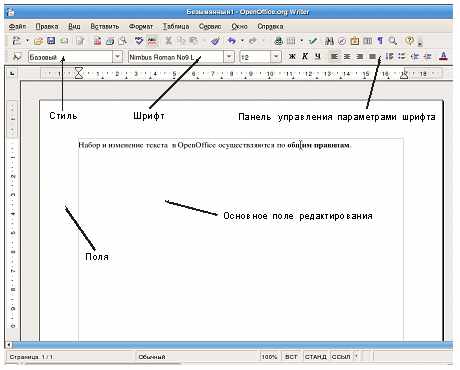
Task: Click the Insert Table grid icon
Action: tap(291, 41)
